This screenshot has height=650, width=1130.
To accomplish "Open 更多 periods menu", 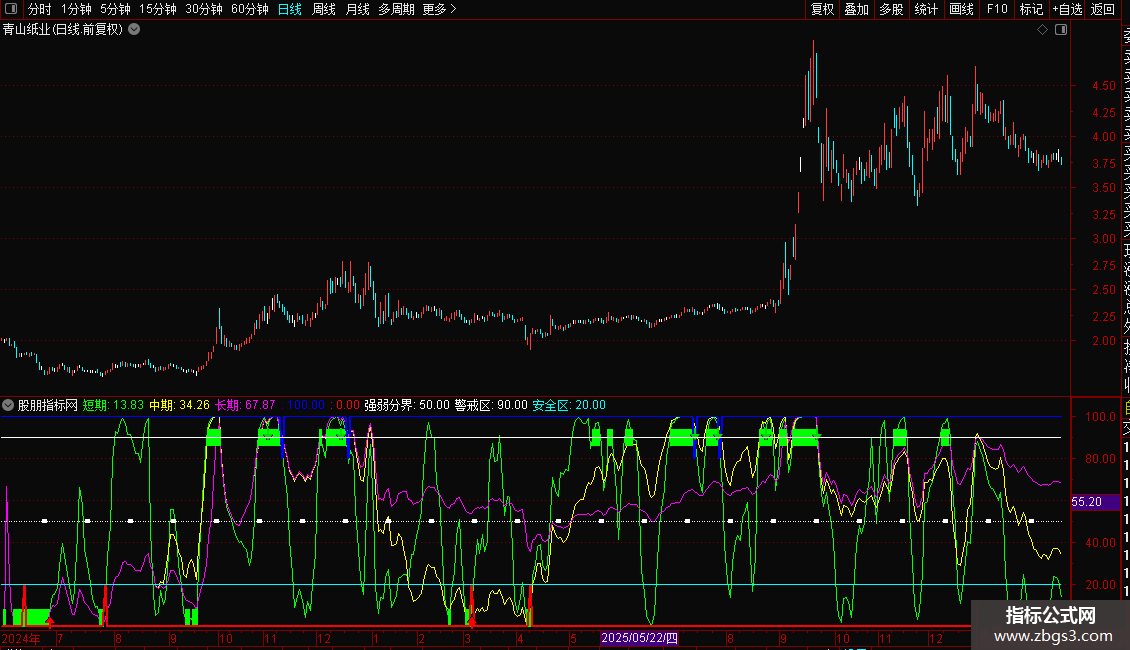I will 439,9.
